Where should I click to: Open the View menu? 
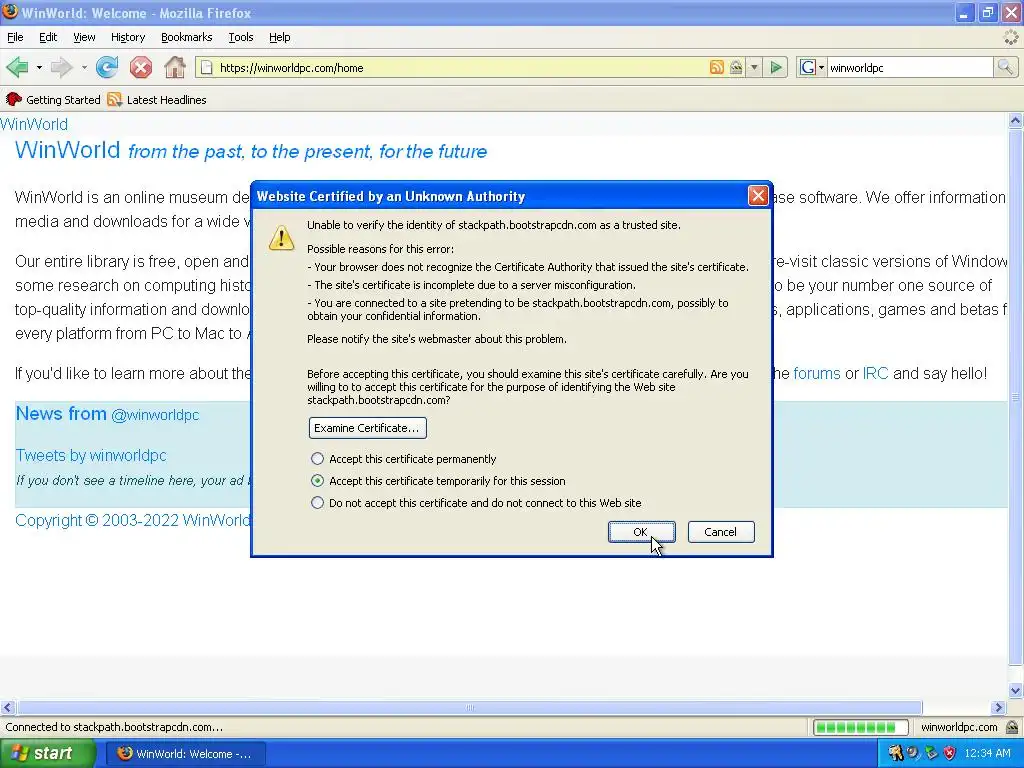(x=84, y=37)
